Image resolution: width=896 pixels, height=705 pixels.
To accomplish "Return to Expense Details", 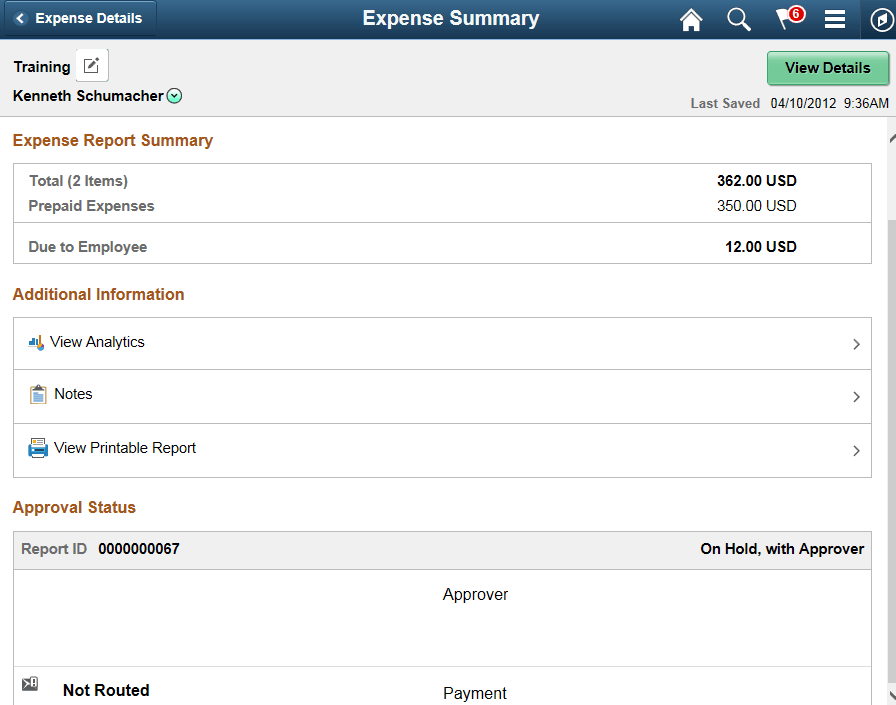I will coord(80,18).
